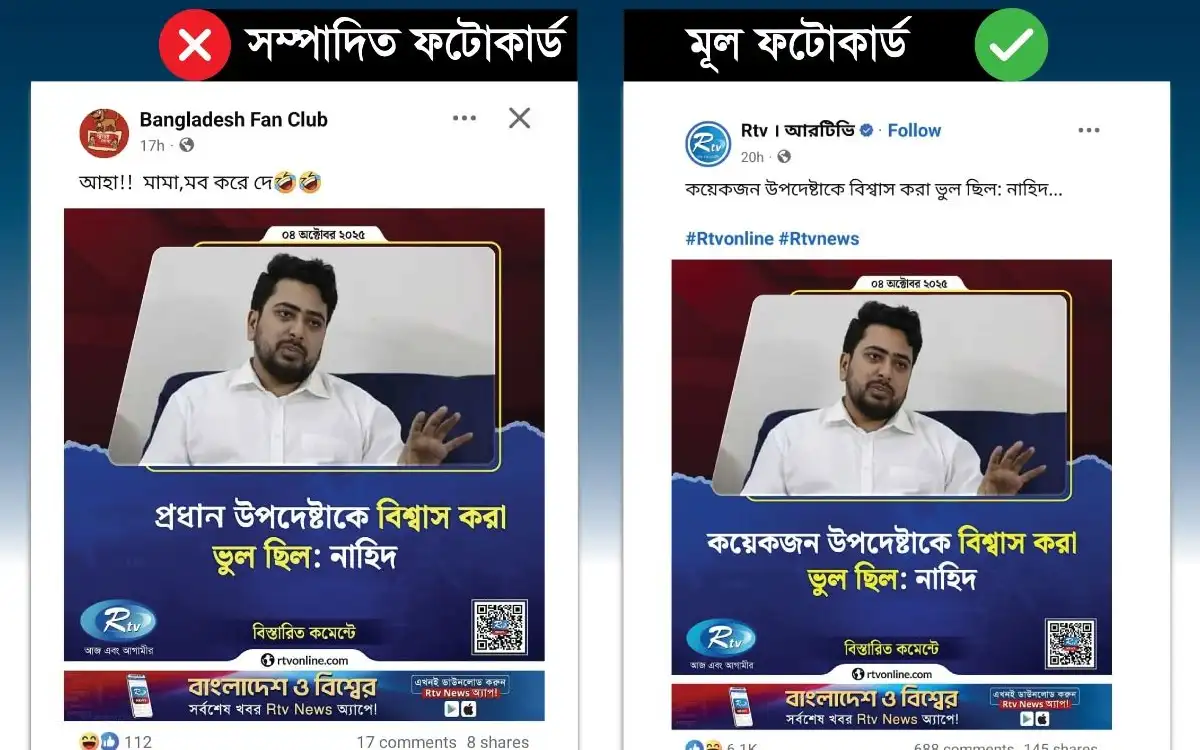Image resolution: width=1200 pixels, height=750 pixels.
Task: Click the Bangladesh Fan Club page name
Action: pyautogui.click(x=234, y=119)
